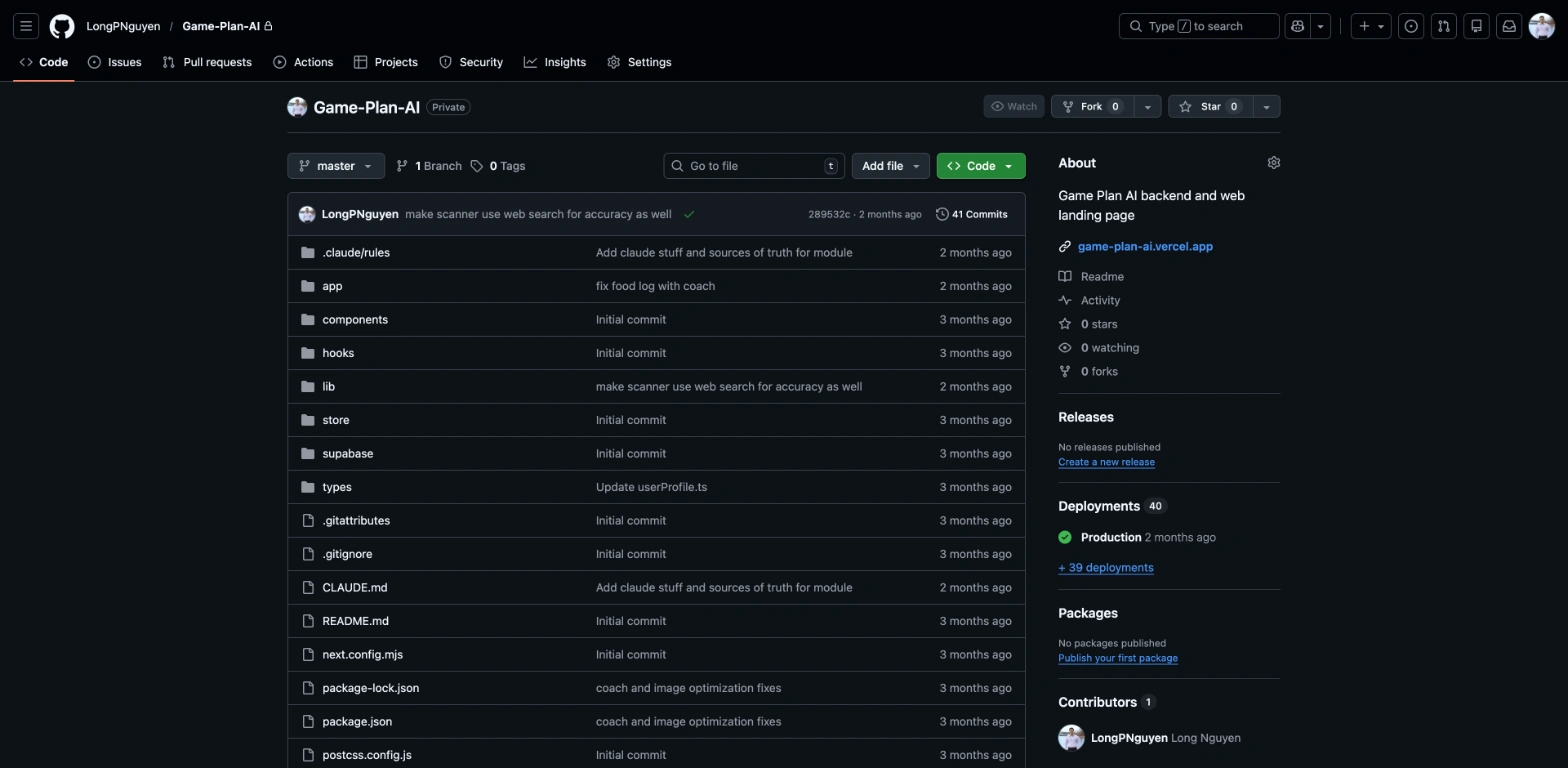Viewport: 1568px width, 768px height.
Task: Click the Go to file search field
Action: click(x=753, y=166)
